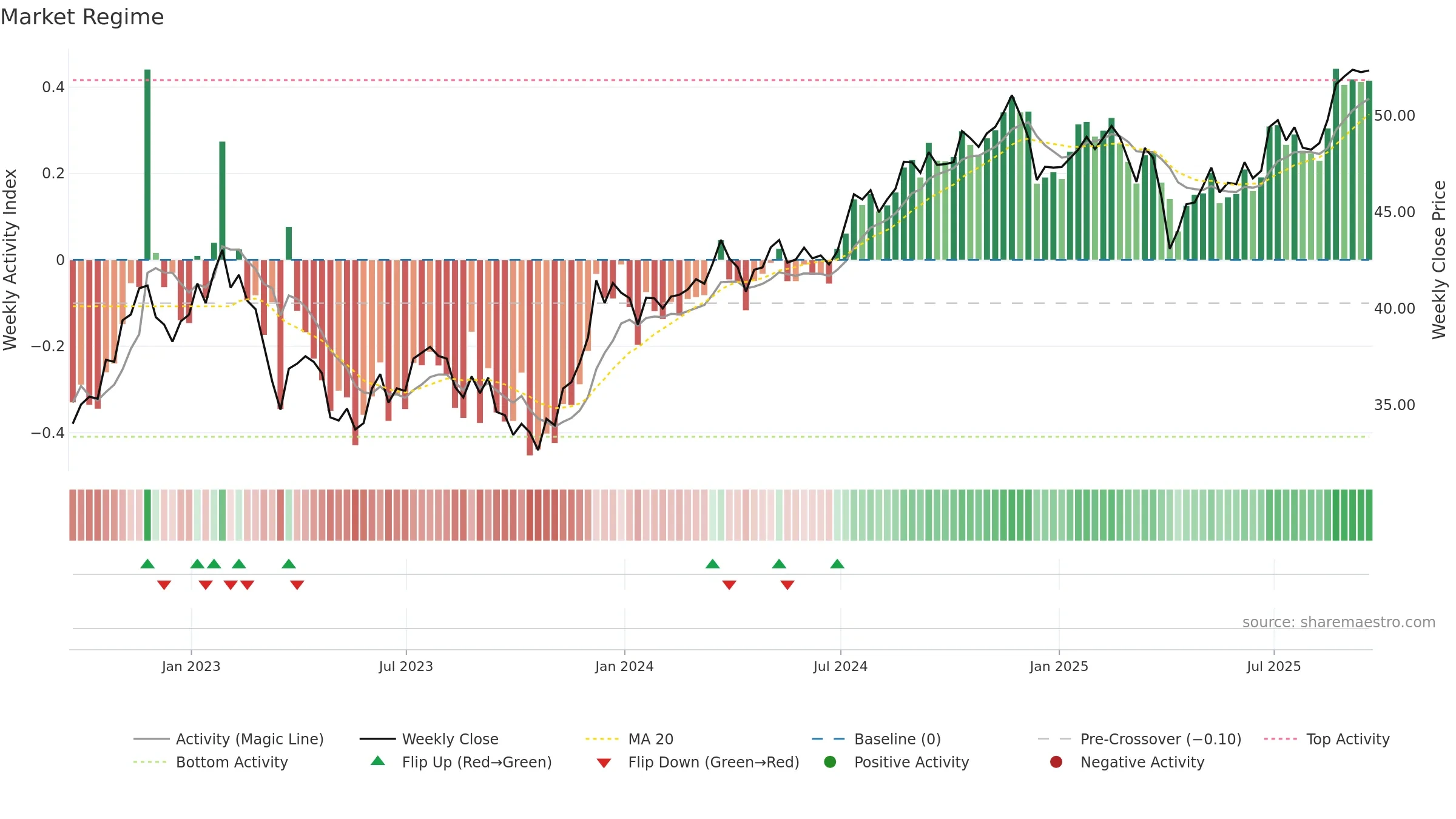Click the Positive Activity legend label
1456x819 pixels.
(x=912, y=762)
